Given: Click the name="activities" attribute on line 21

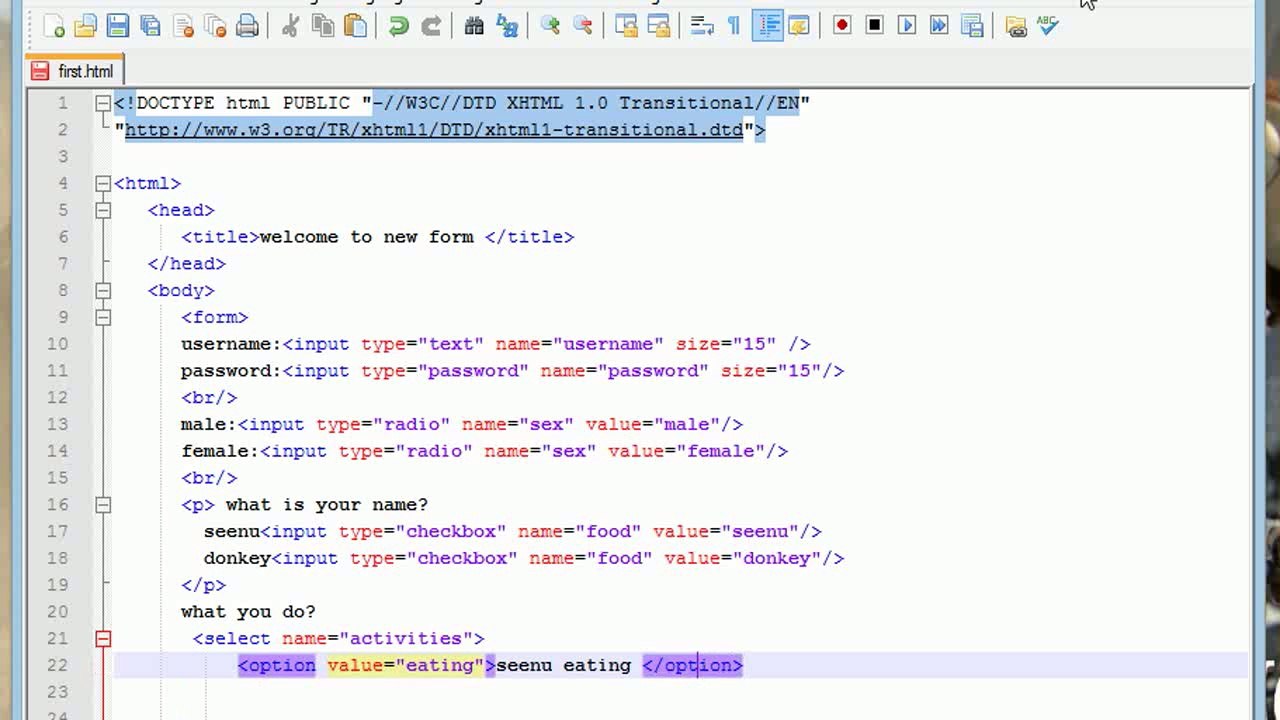Looking at the screenshot, I should tap(377, 638).
